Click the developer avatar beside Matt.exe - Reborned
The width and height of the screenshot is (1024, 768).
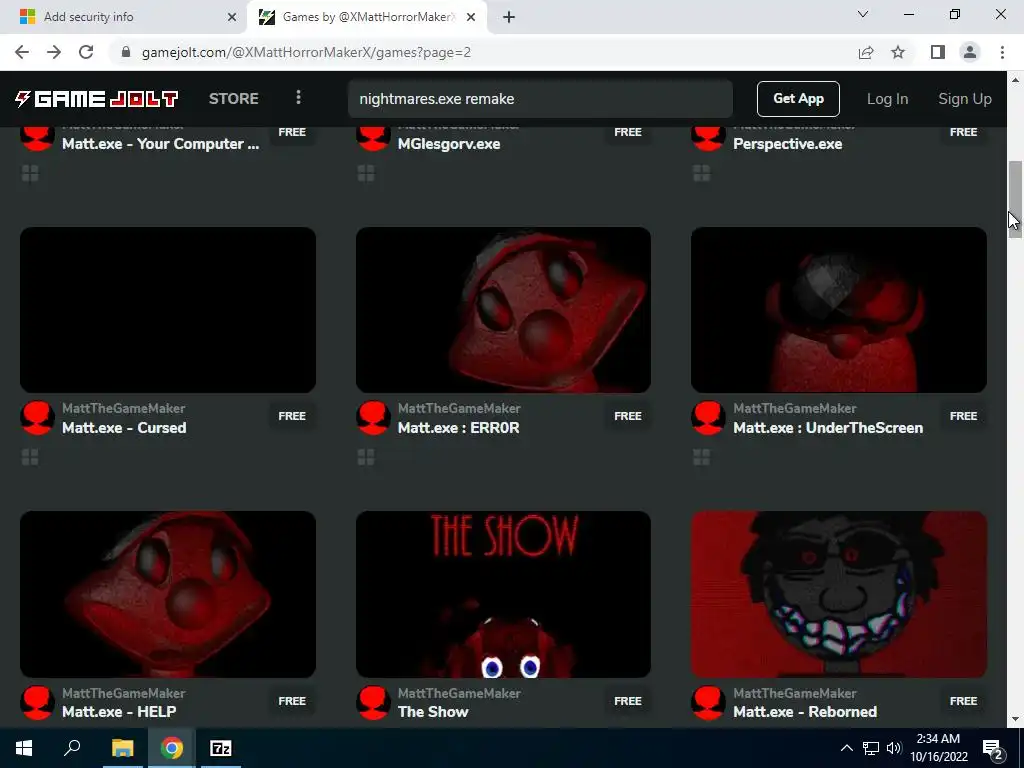[708, 703]
